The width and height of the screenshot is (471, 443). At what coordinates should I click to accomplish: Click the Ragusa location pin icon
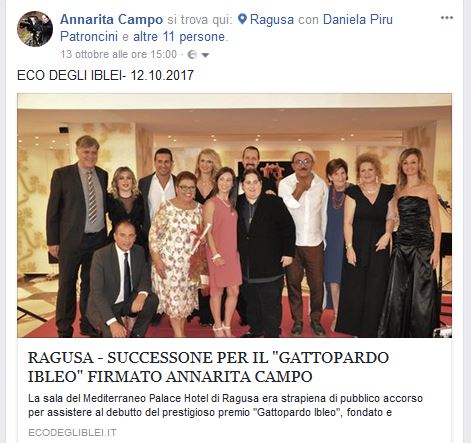pyautogui.click(x=243, y=19)
